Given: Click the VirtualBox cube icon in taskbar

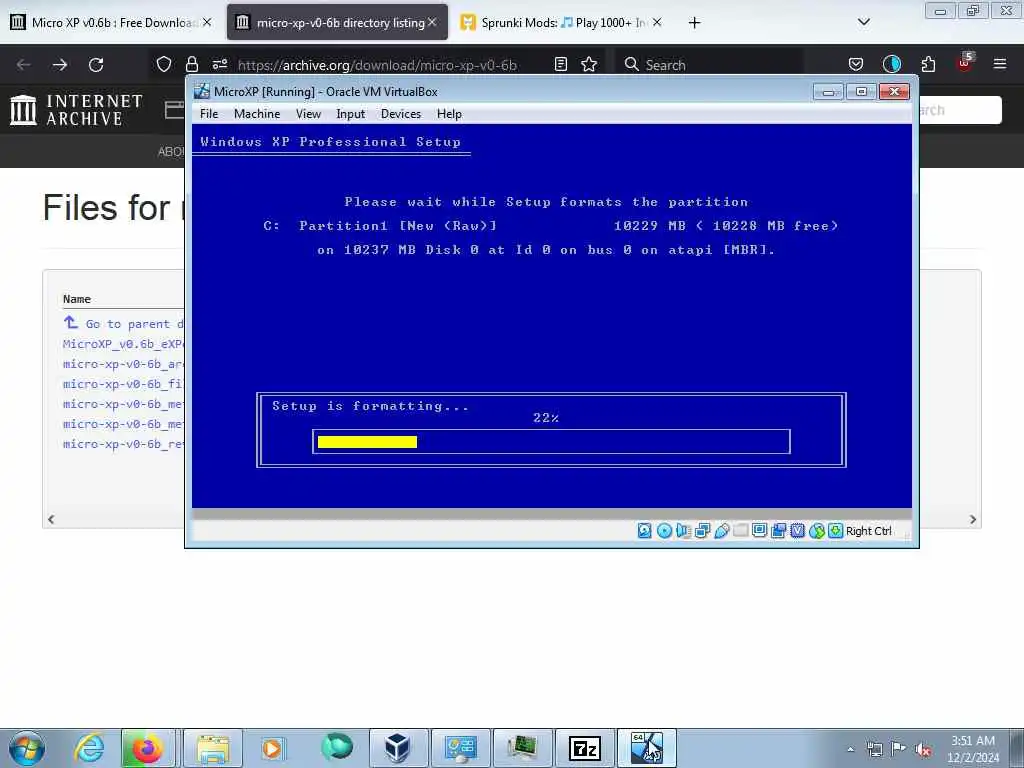Looking at the screenshot, I should [x=397, y=748].
